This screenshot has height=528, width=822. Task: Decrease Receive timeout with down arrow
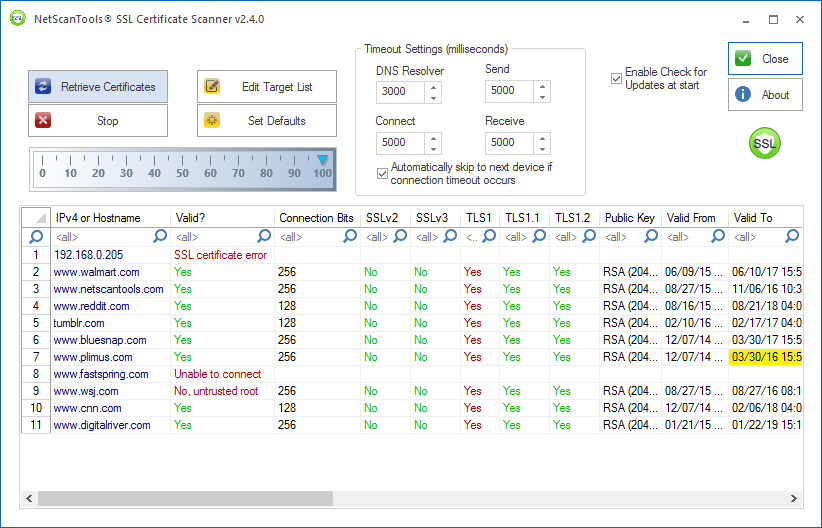542,149
